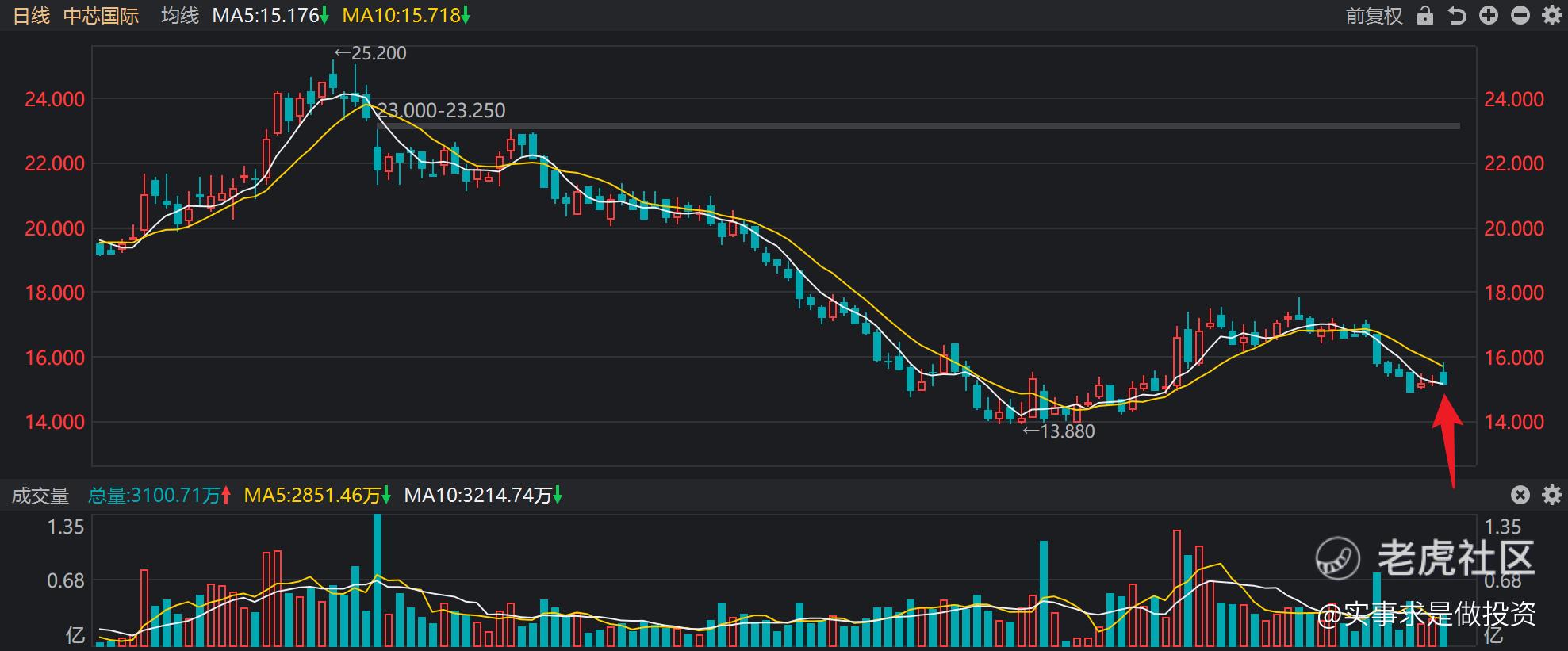1568x651 pixels.
Task: Click the 1.35 right volume axis label
Action: (1503, 527)
